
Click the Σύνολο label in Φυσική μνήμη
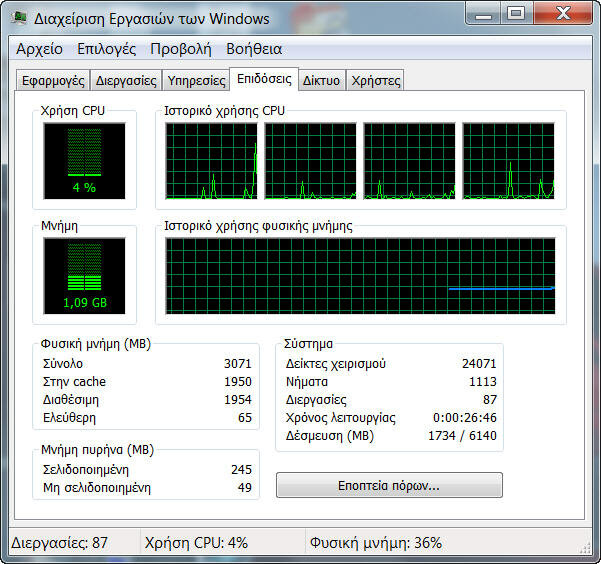click(x=63, y=363)
